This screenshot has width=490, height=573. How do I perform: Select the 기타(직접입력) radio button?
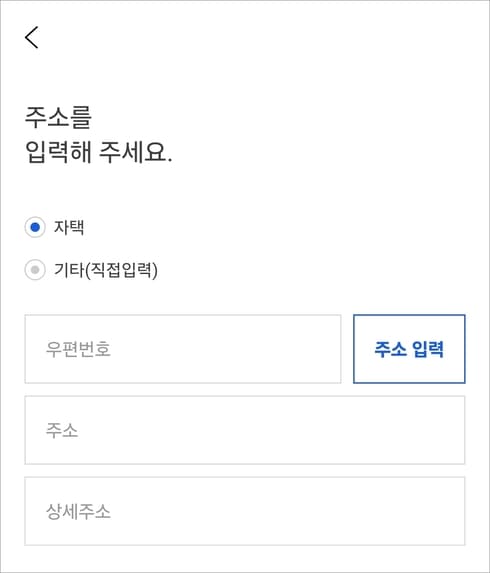click(x=35, y=270)
